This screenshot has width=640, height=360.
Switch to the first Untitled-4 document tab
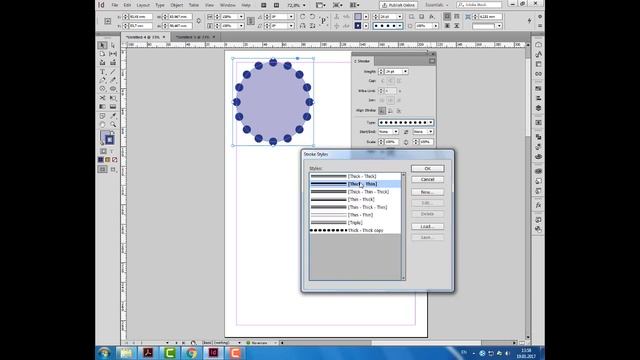click(143, 37)
